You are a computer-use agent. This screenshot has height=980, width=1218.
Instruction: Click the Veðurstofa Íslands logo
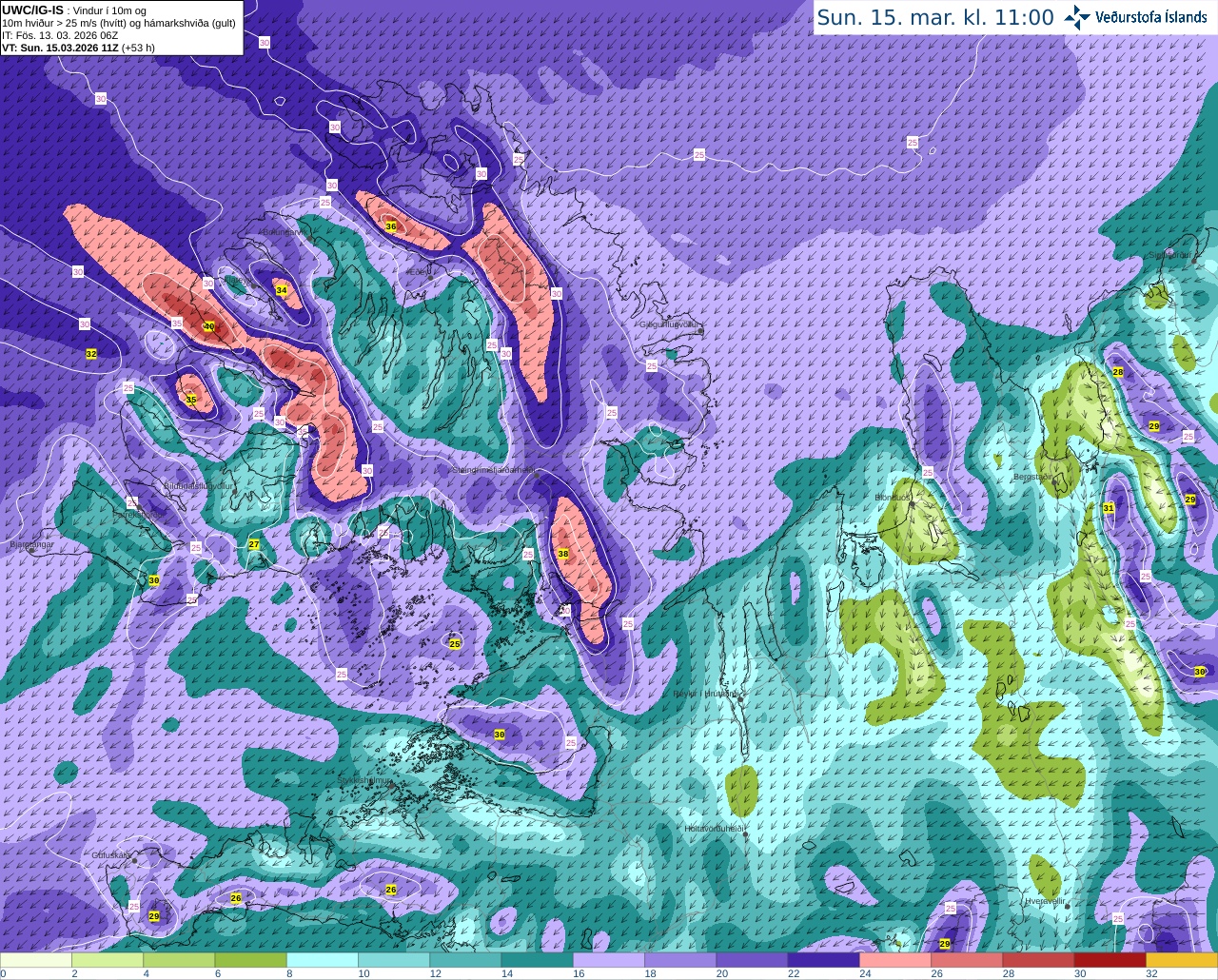1138,17
